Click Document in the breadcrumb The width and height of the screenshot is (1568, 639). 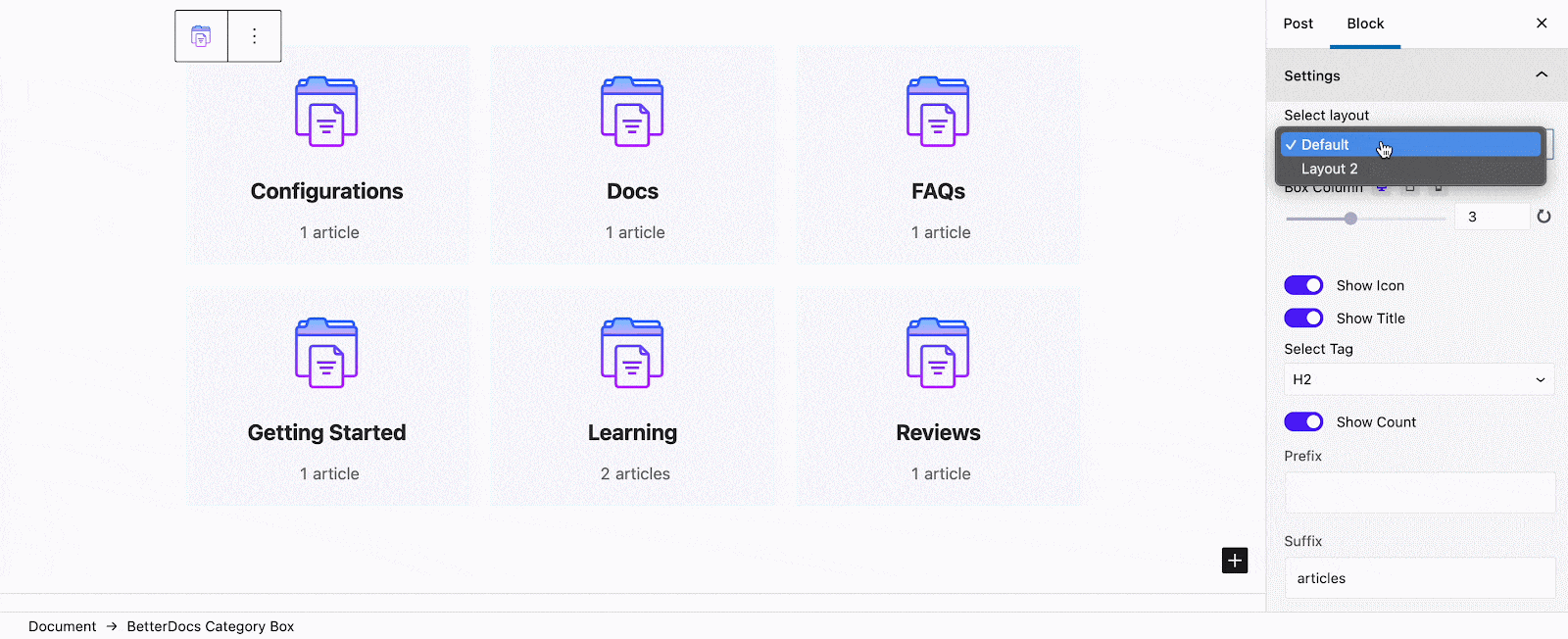63,626
